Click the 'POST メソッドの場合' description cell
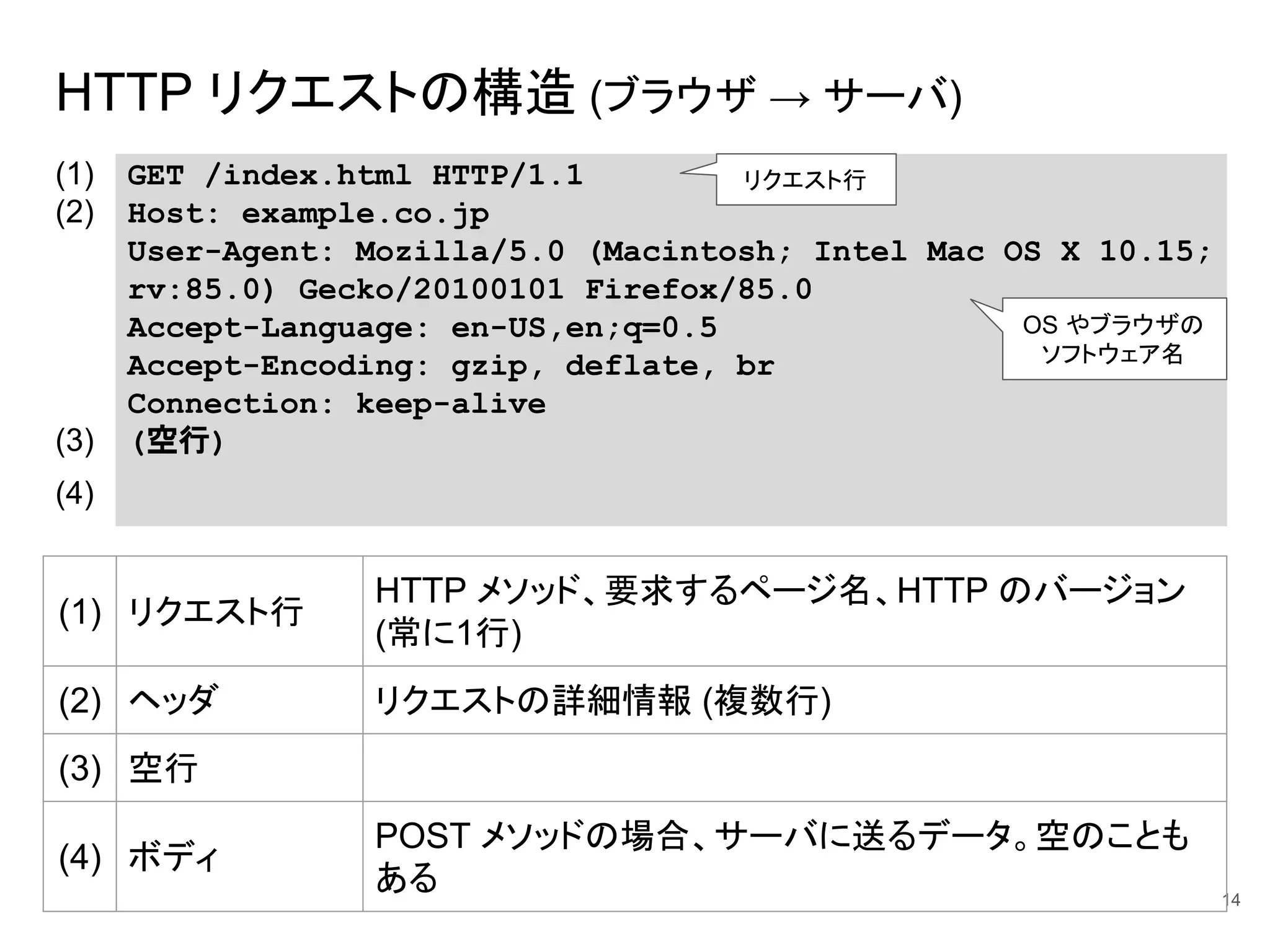Image resolution: width=1270 pixels, height=952 pixels. point(794,857)
